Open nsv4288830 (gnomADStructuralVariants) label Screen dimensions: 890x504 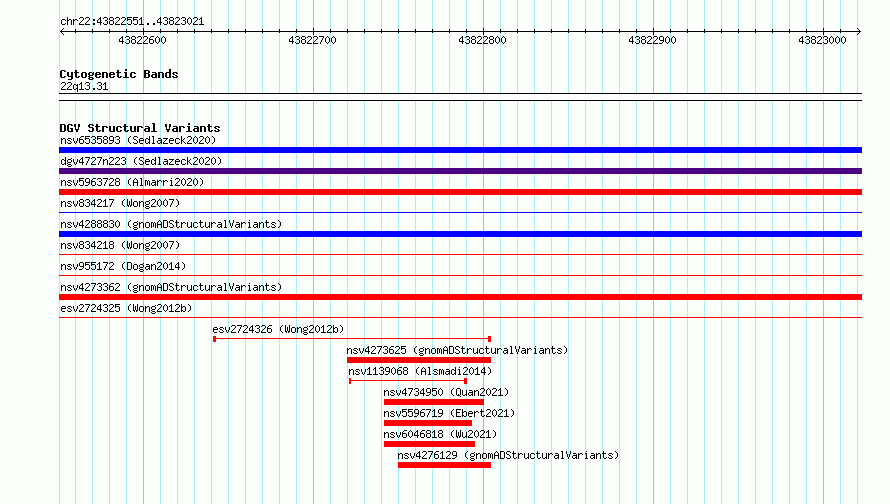[x=171, y=224]
